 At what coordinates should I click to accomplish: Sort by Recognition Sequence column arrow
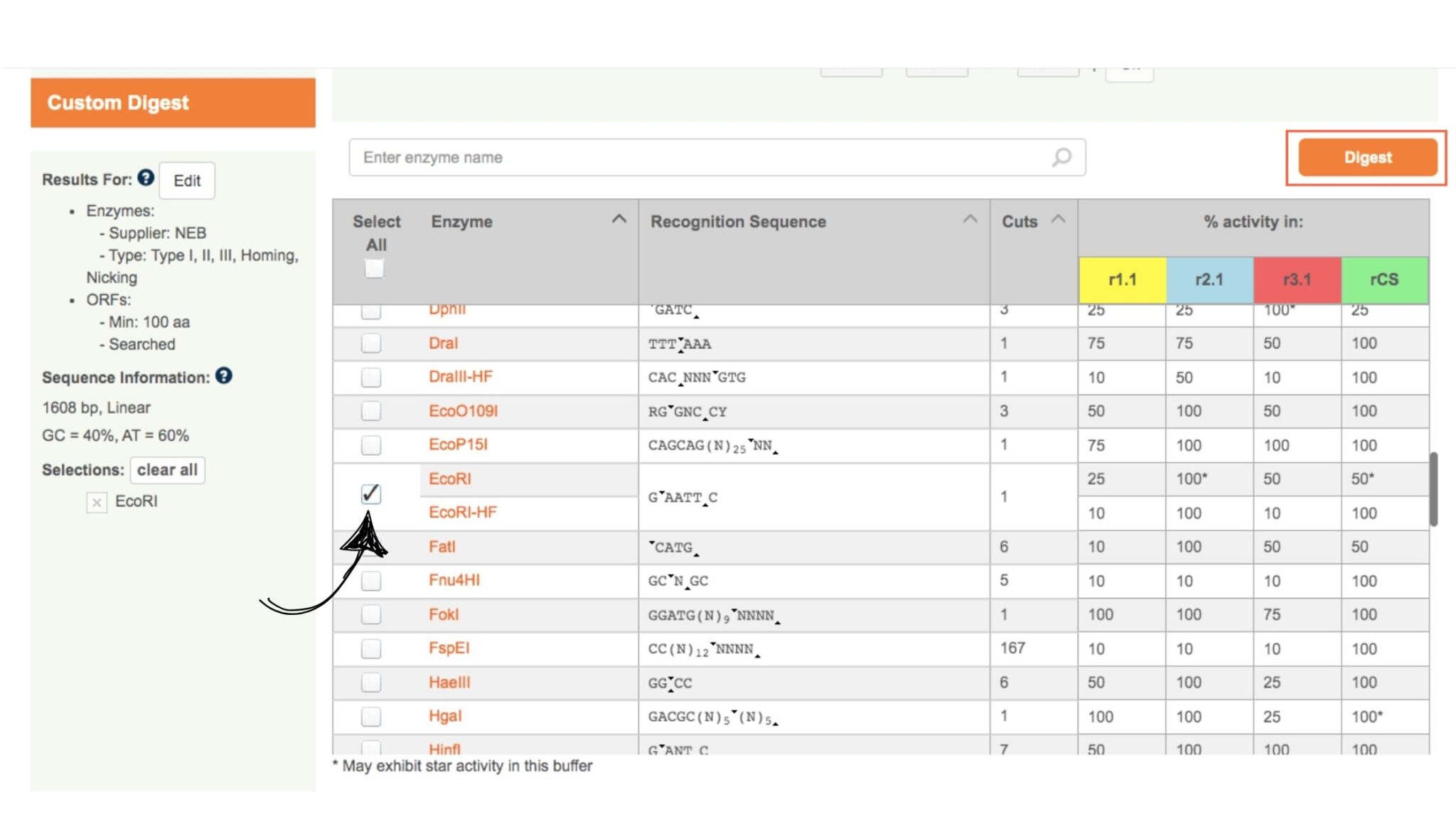tap(970, 219)
